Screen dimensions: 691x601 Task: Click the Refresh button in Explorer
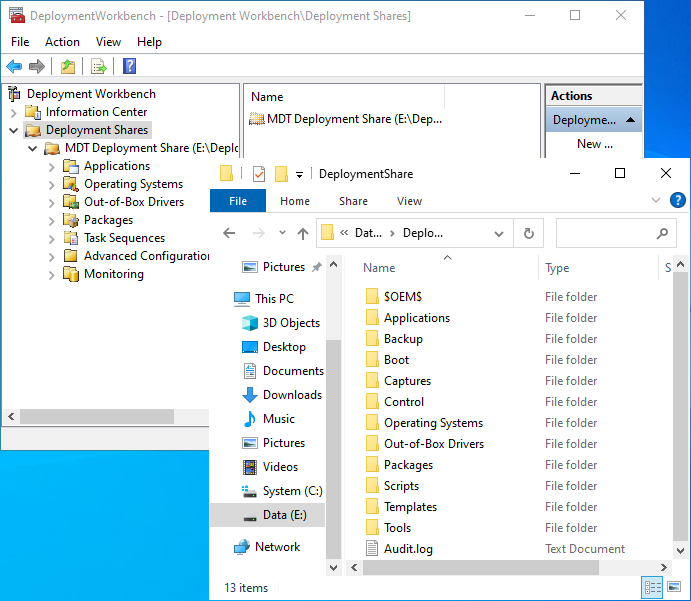528,233
